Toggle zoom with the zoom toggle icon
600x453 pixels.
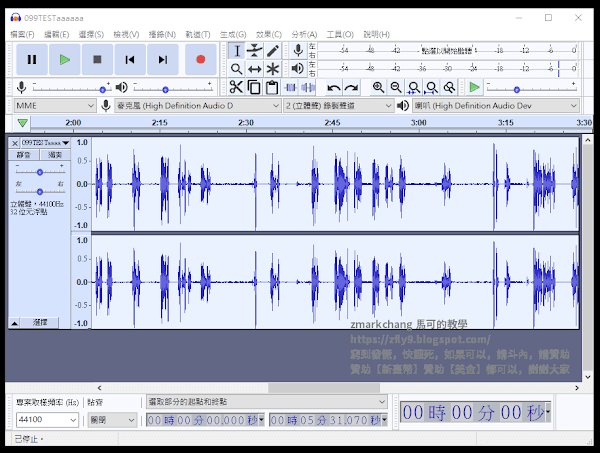click(449, 87)
